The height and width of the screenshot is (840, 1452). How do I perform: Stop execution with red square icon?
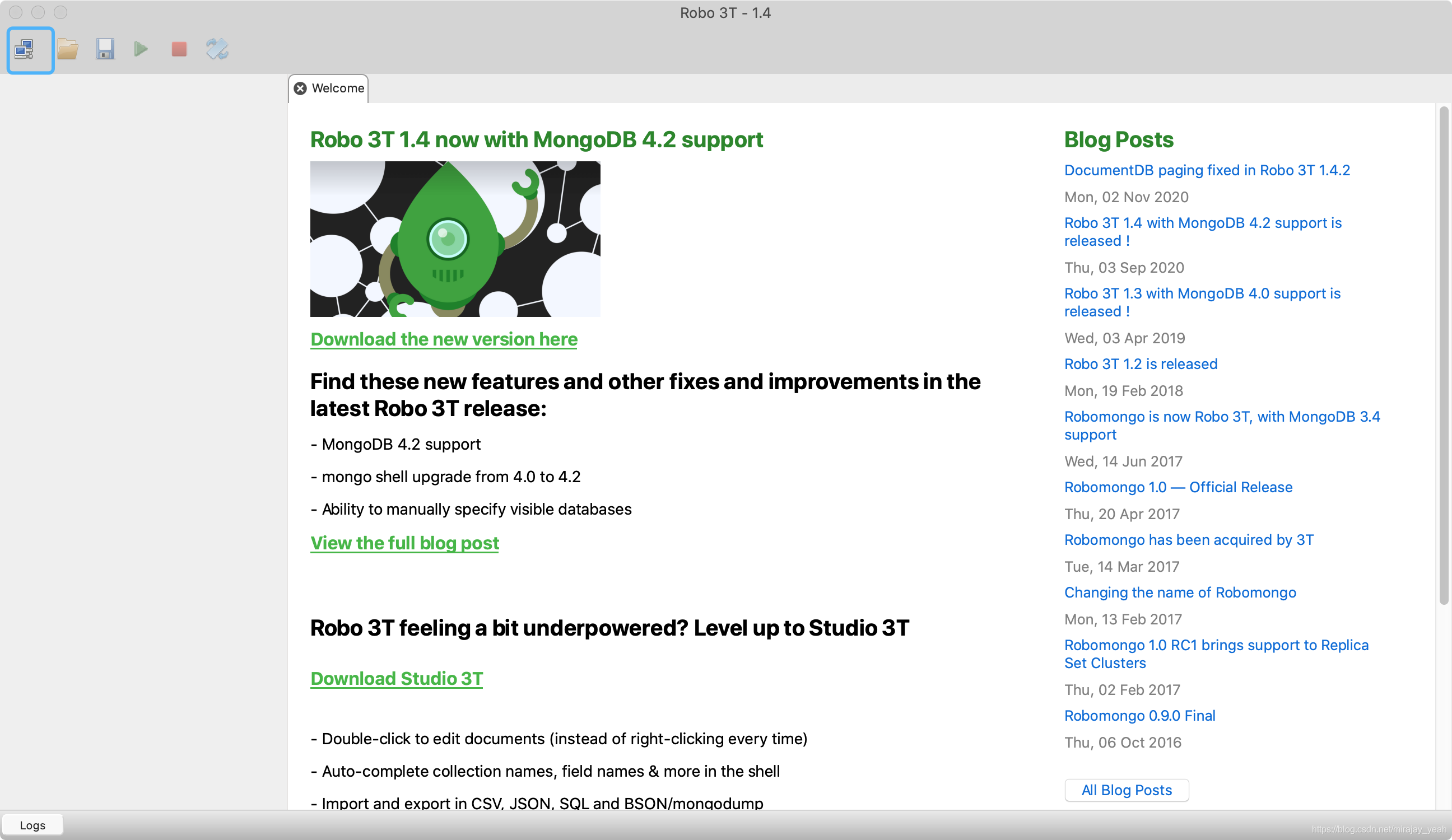[x=179, y=49]
